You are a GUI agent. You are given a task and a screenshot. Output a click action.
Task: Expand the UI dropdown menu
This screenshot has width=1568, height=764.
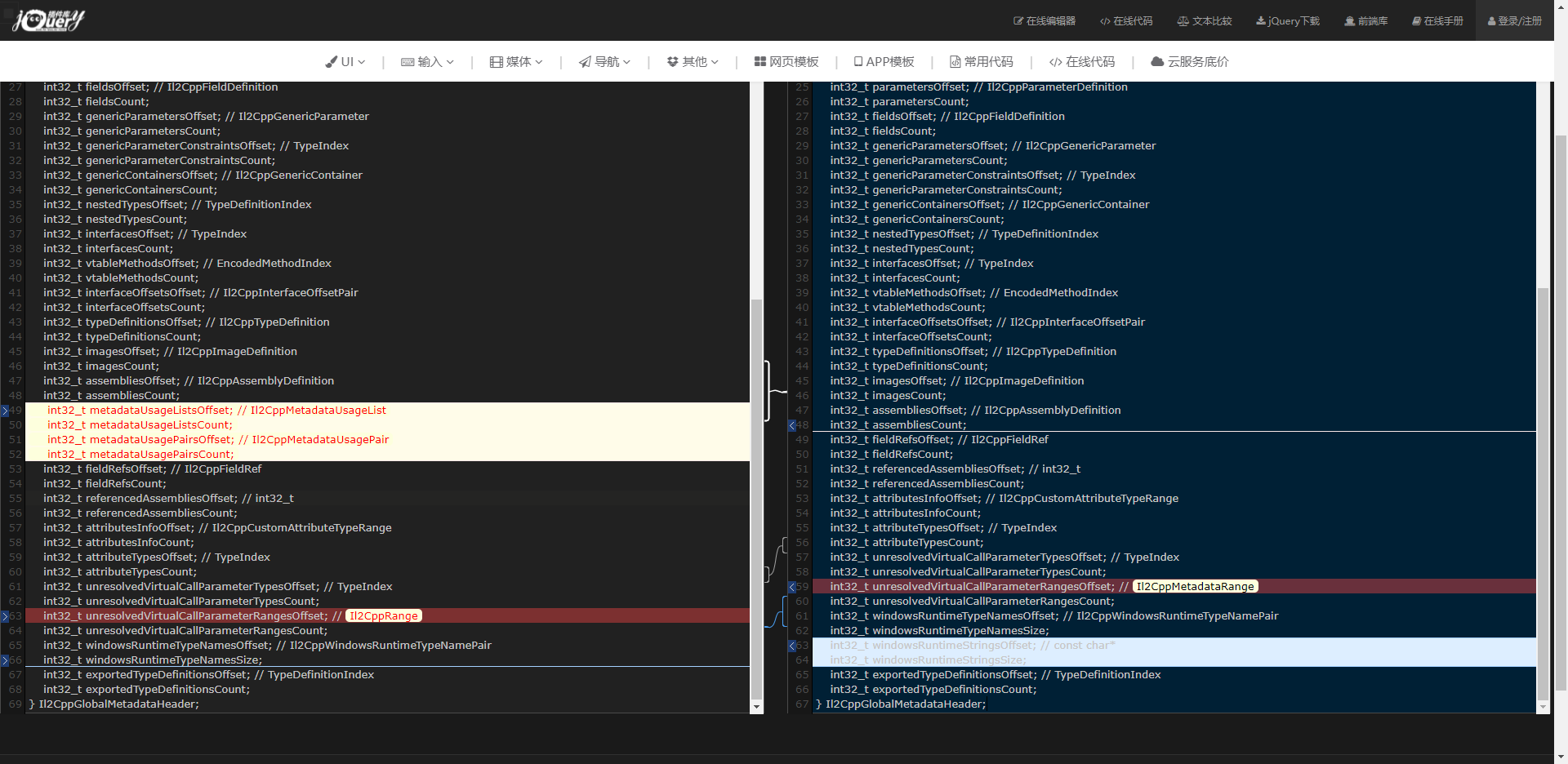[x=345, y=62]
